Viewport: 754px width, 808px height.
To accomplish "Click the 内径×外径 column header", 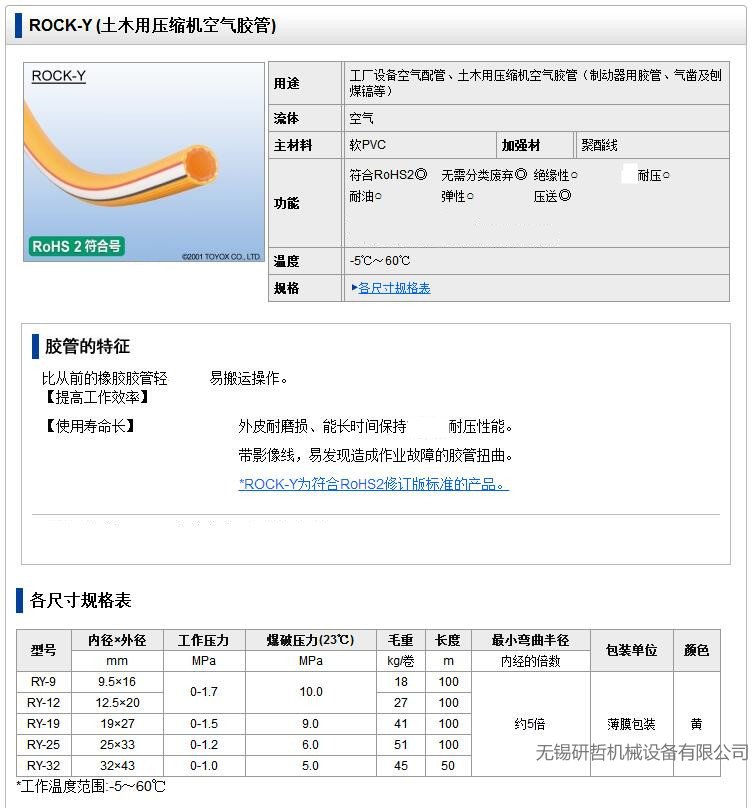I will pos(118,640).
